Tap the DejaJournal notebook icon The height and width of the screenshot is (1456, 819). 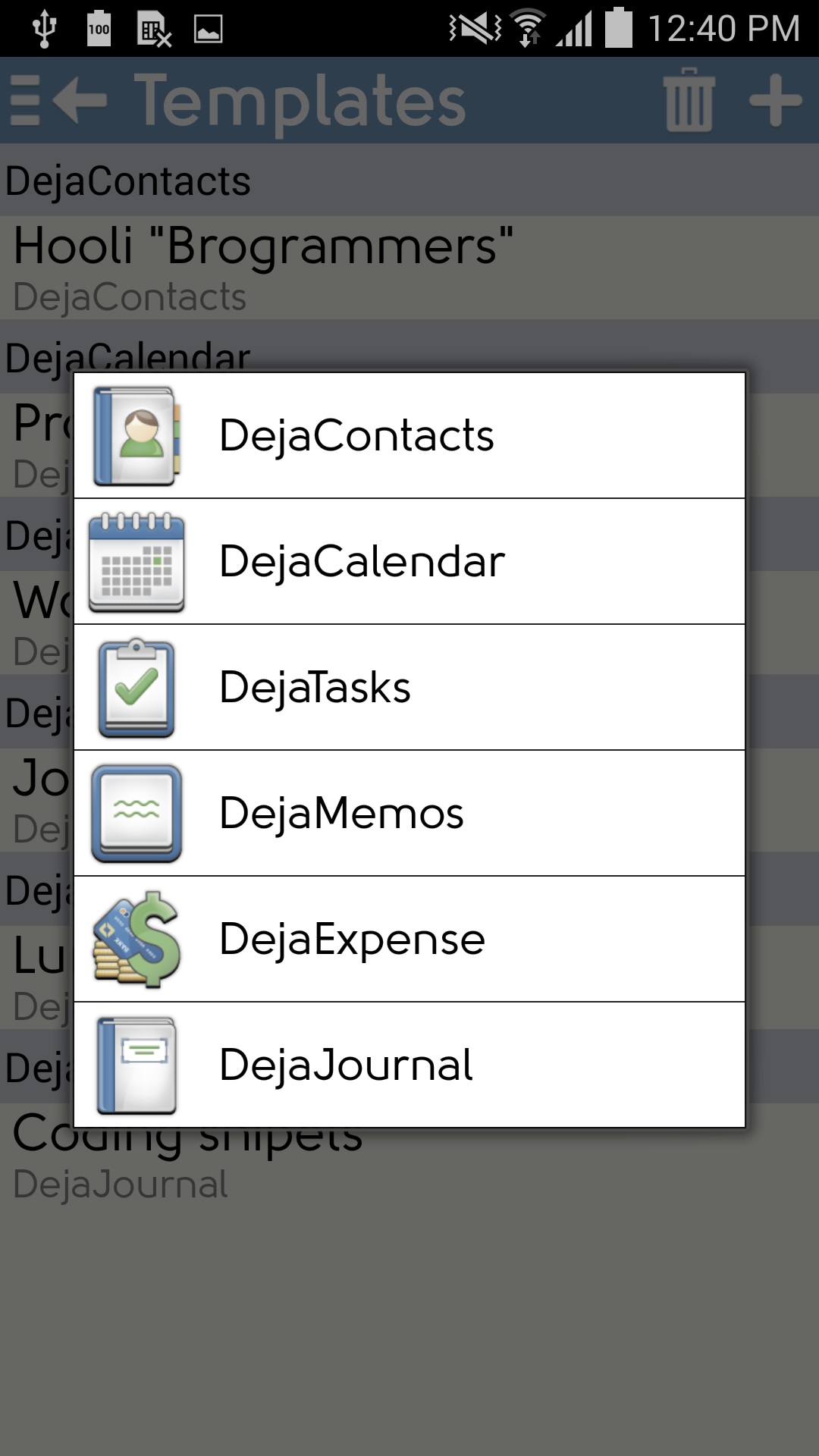point(136,1065)
